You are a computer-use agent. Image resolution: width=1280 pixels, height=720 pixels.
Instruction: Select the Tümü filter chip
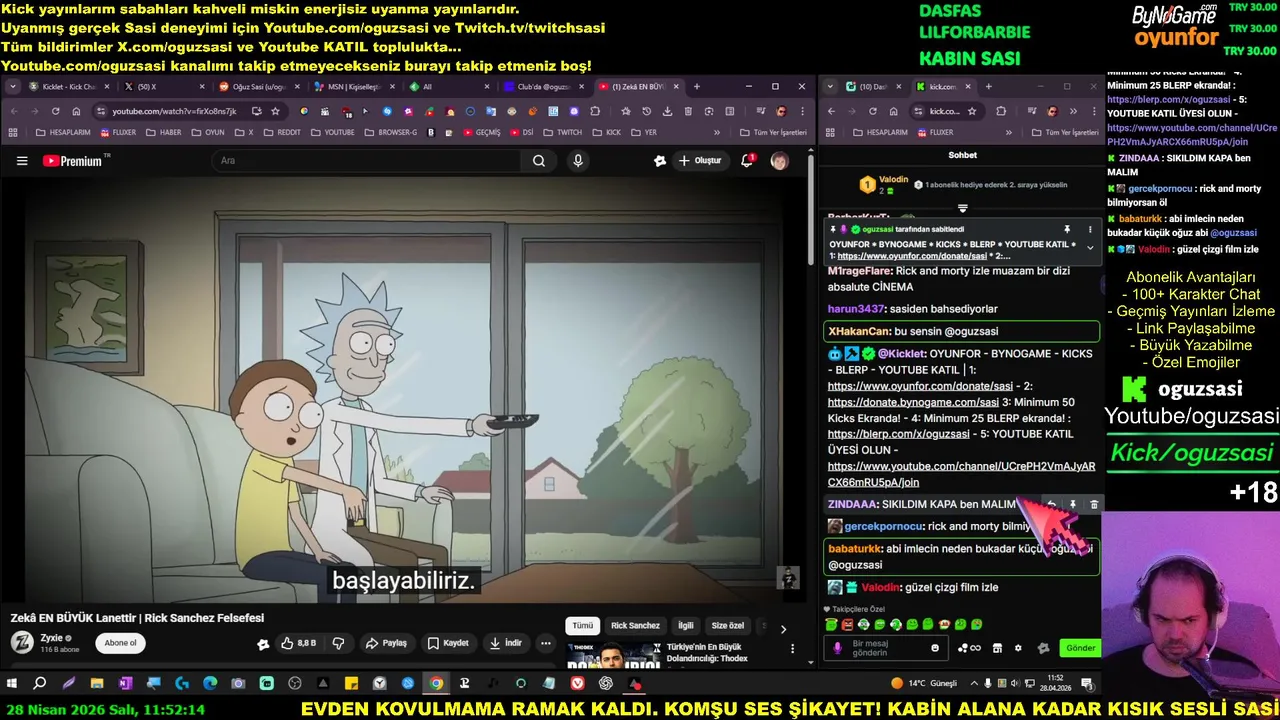click(x=582, y=626)
